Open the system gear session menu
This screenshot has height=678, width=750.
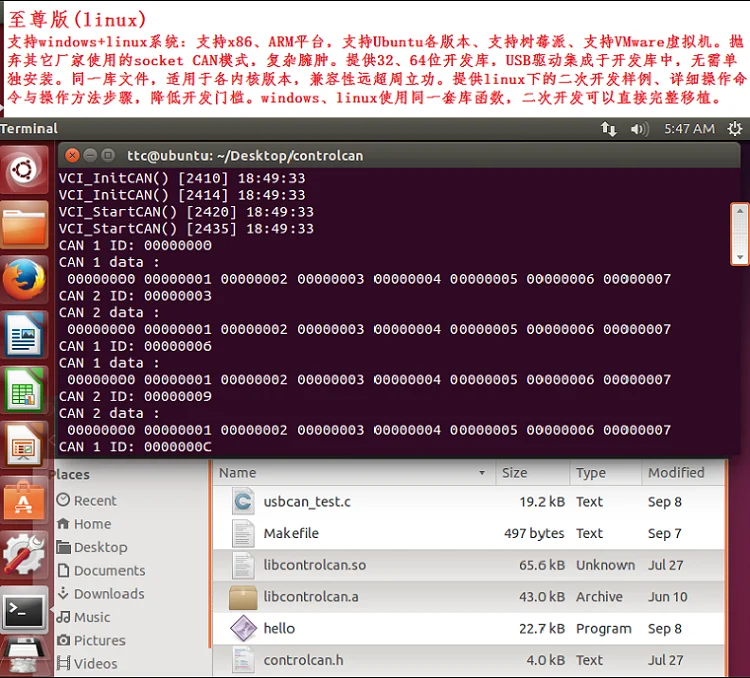point(735,129)
